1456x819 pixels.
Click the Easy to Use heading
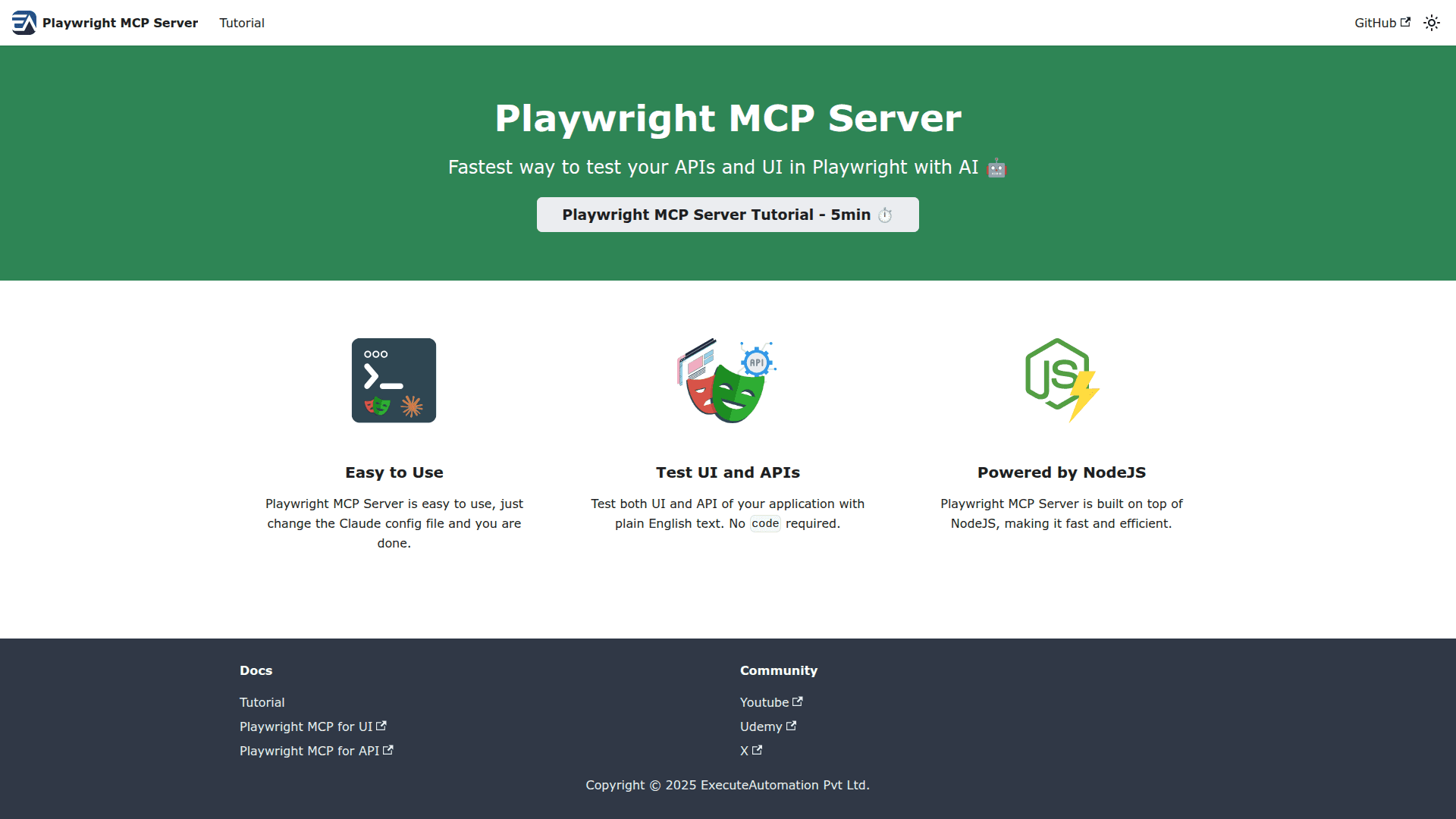[x=394, y=472]
